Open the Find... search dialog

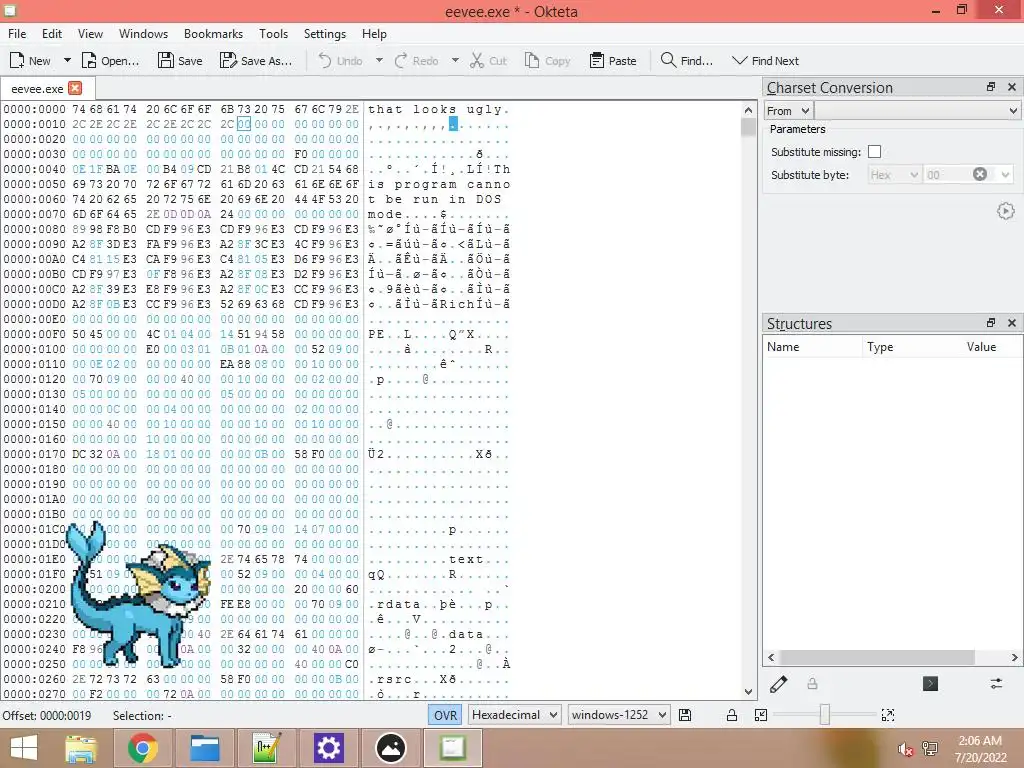coord(686,61)
